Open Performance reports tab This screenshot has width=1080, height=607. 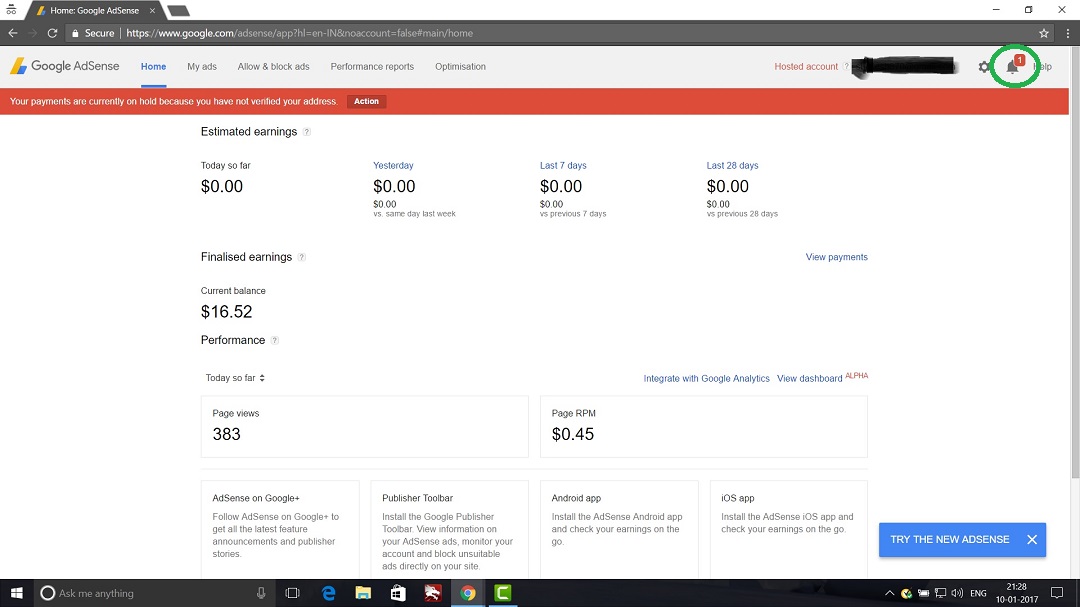point(372,67)
